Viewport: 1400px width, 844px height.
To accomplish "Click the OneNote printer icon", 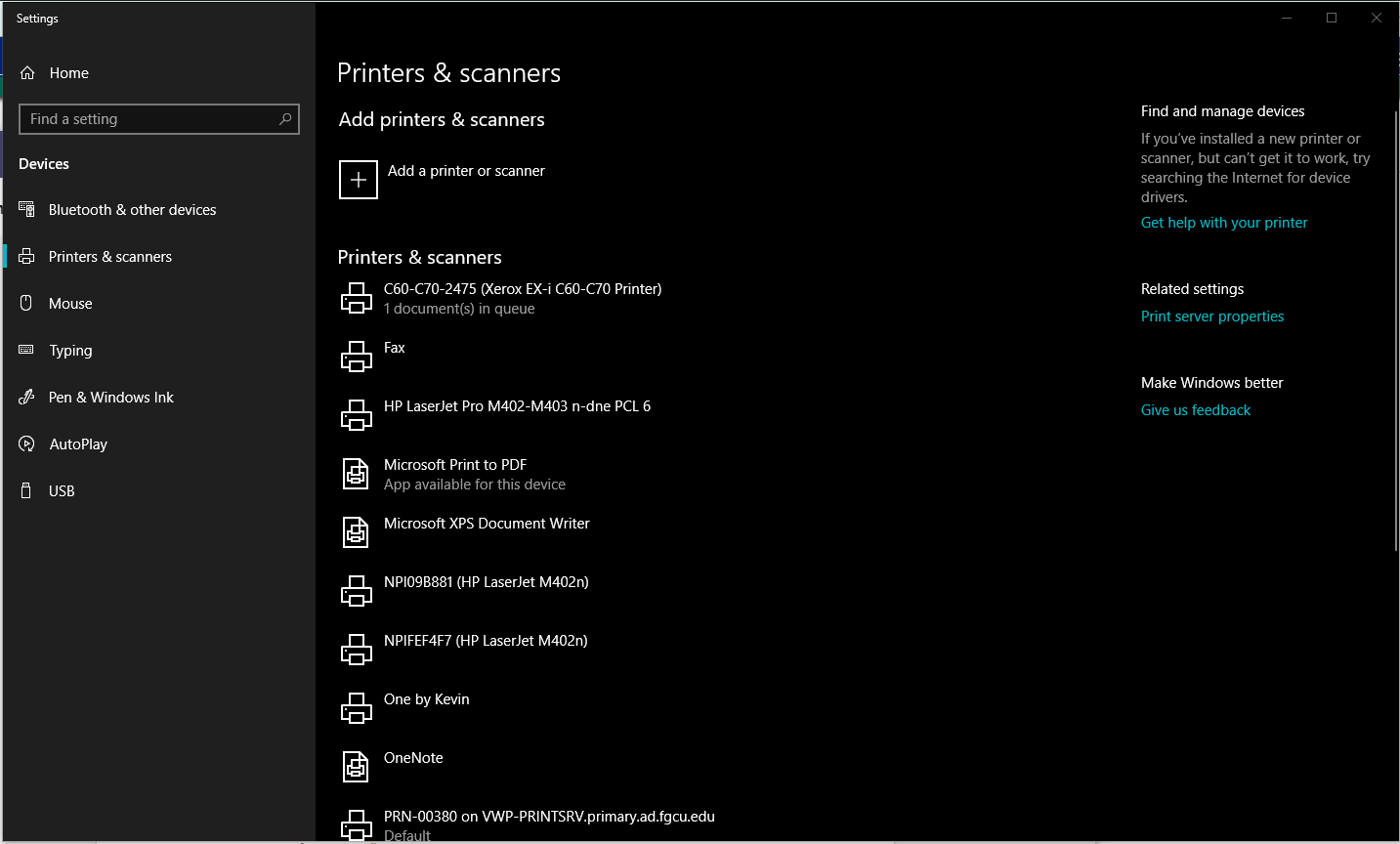I will pyautogui.click(x=356, y=767).
